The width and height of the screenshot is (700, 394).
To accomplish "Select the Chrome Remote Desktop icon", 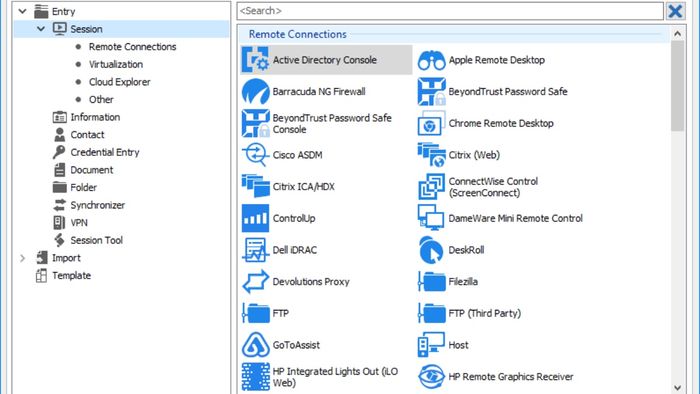I will pos(431,123).
